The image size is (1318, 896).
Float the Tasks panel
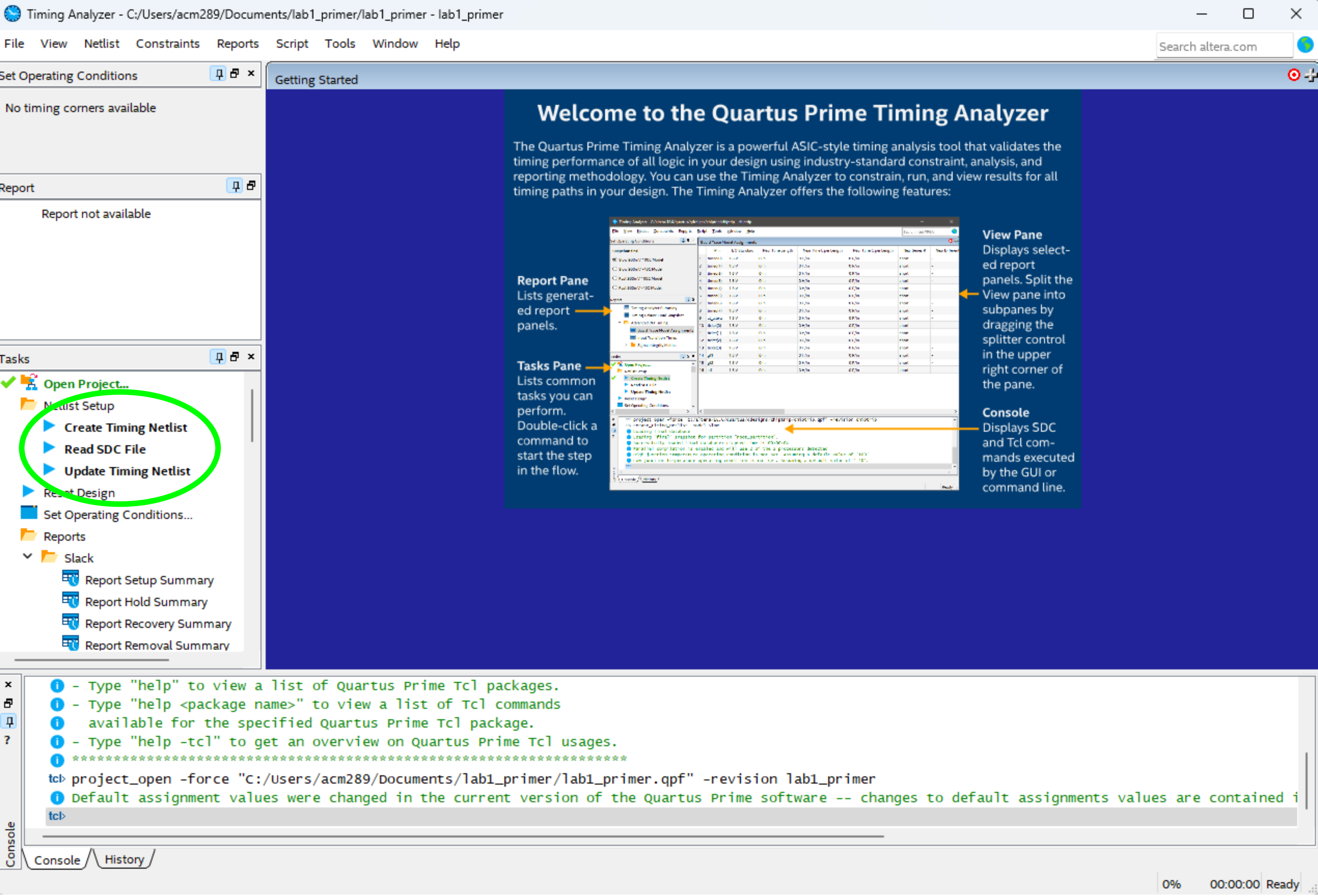tap(235, 357)
